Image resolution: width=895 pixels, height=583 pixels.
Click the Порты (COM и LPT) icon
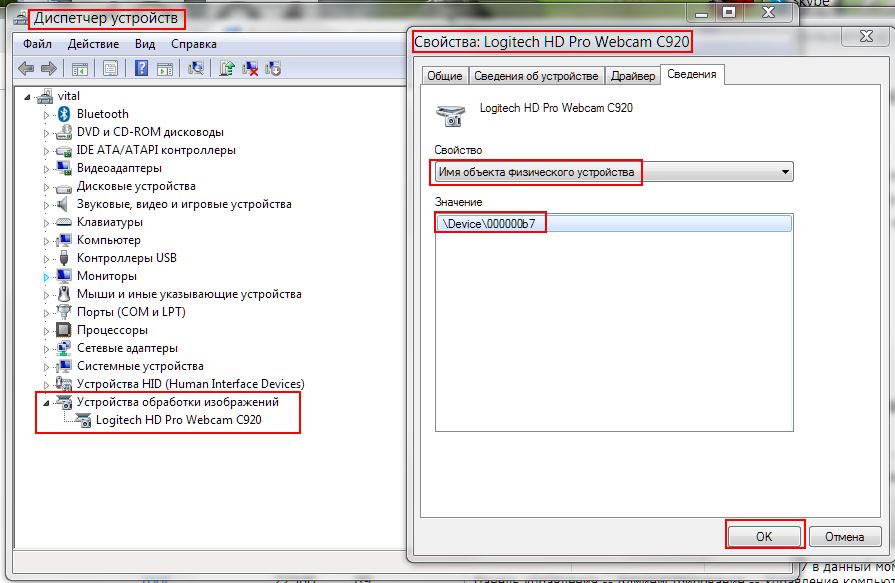point(63,312)
